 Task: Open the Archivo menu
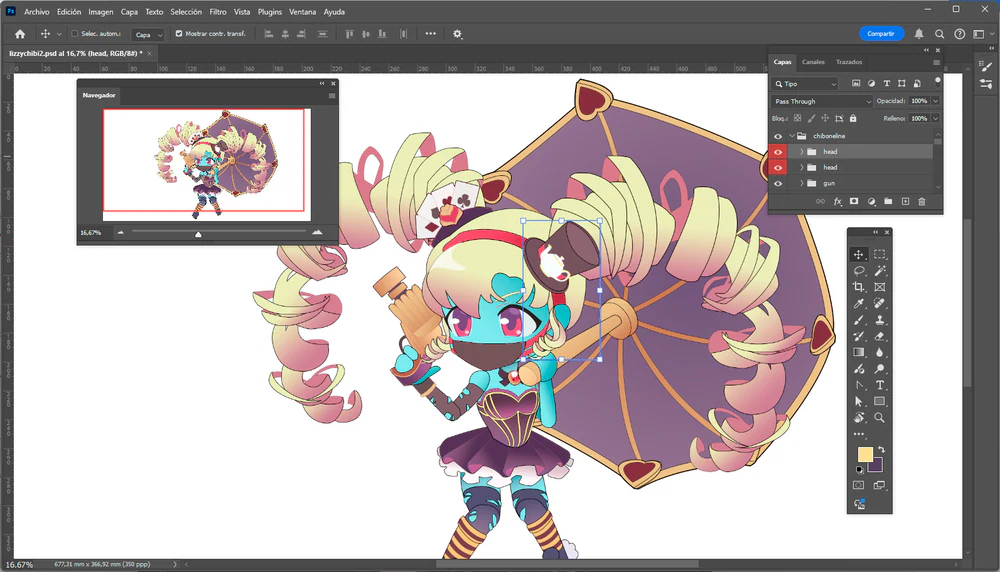click(36, 12)
